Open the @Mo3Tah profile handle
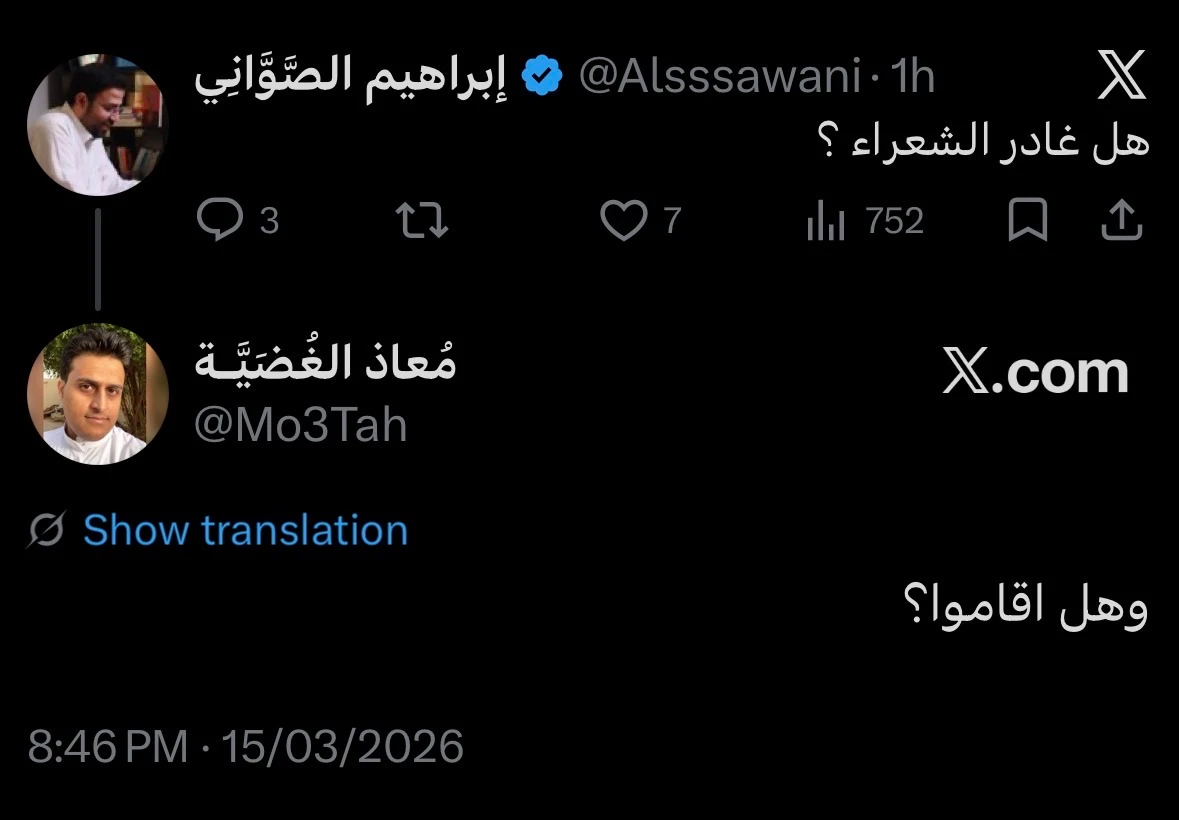Viewport: 1179px width, 820px height. point(300,425)
